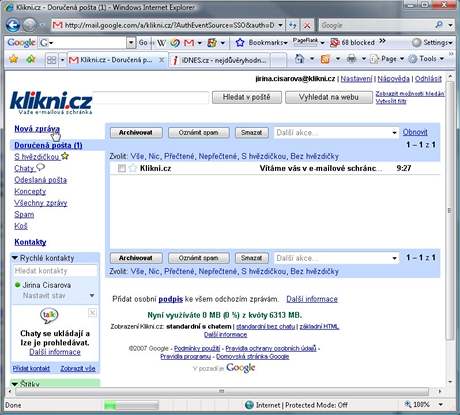Open Odeslaná pošta folder

[x=40, y=180]
